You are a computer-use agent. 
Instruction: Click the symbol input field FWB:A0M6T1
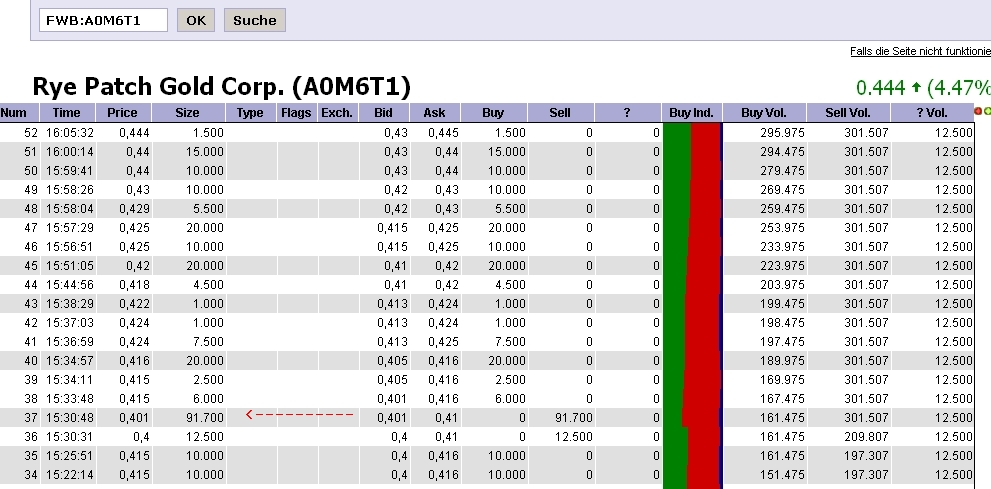(x=104, y=20)
